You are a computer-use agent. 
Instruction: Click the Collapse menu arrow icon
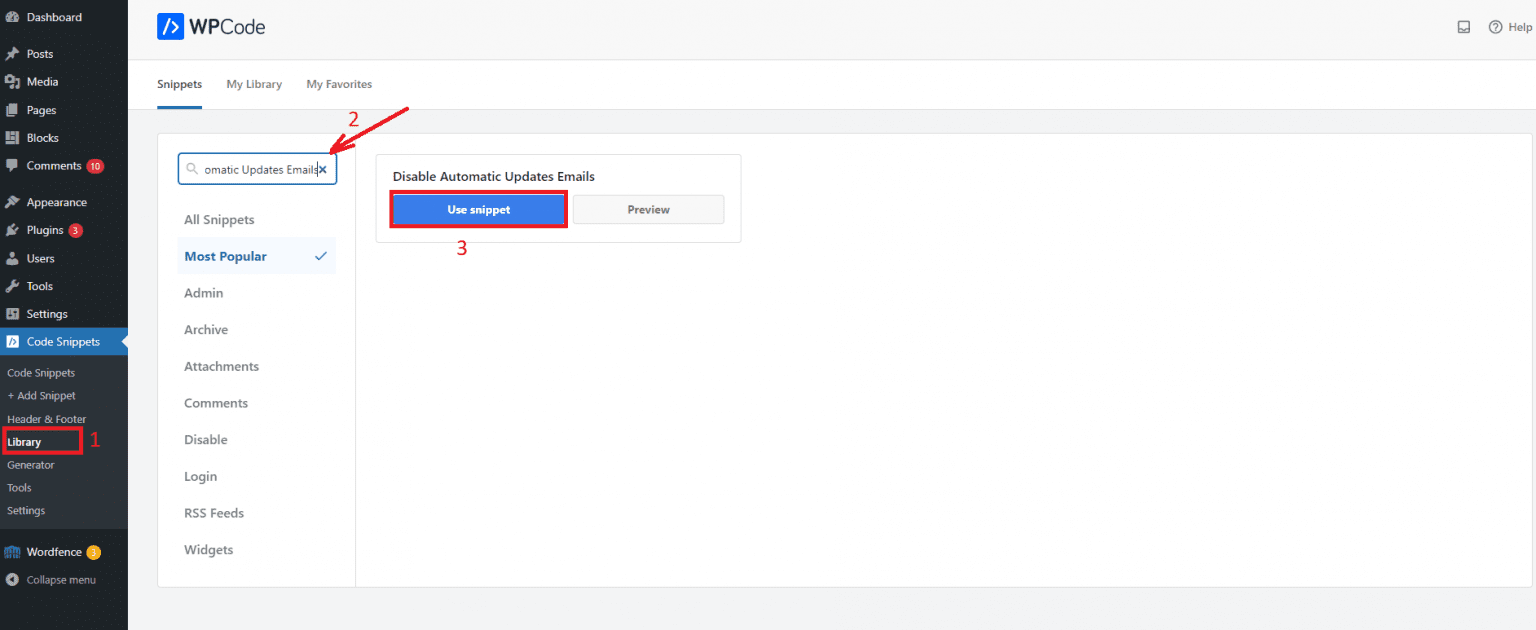pyautogui.click(x=12, y=580)
